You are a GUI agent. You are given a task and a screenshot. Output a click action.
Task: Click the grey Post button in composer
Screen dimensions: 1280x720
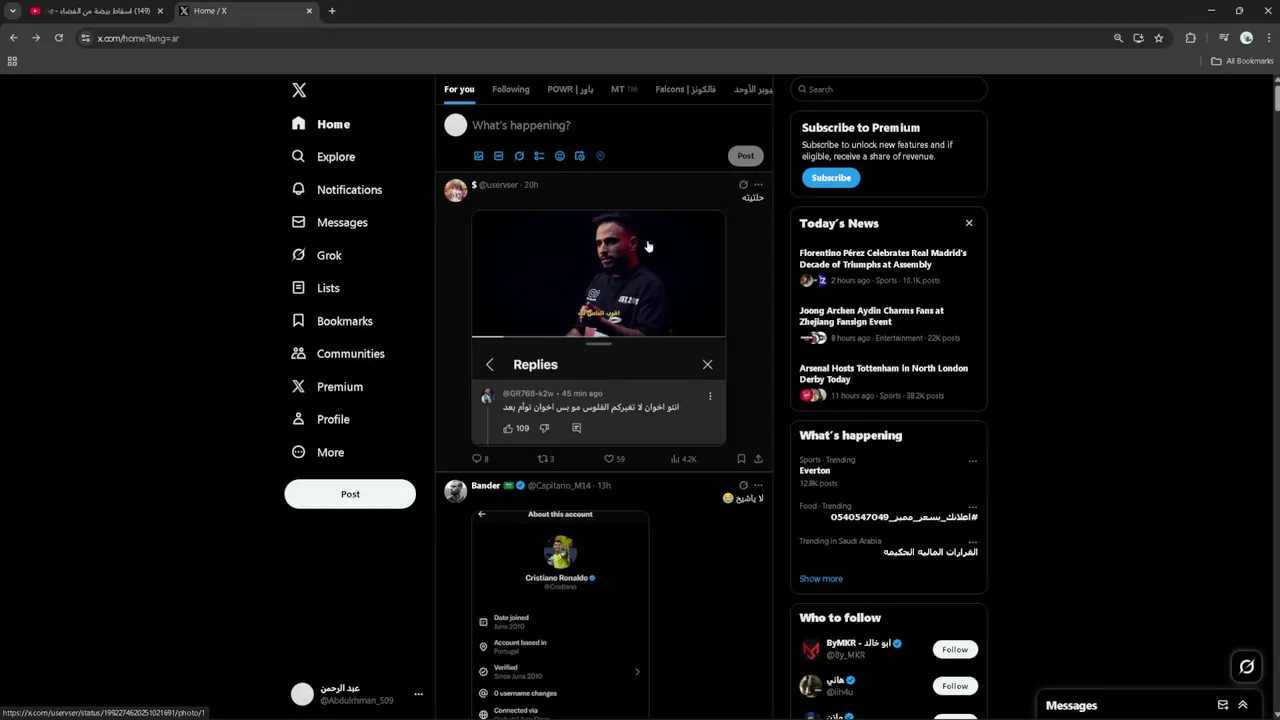[x=746, y=156]
